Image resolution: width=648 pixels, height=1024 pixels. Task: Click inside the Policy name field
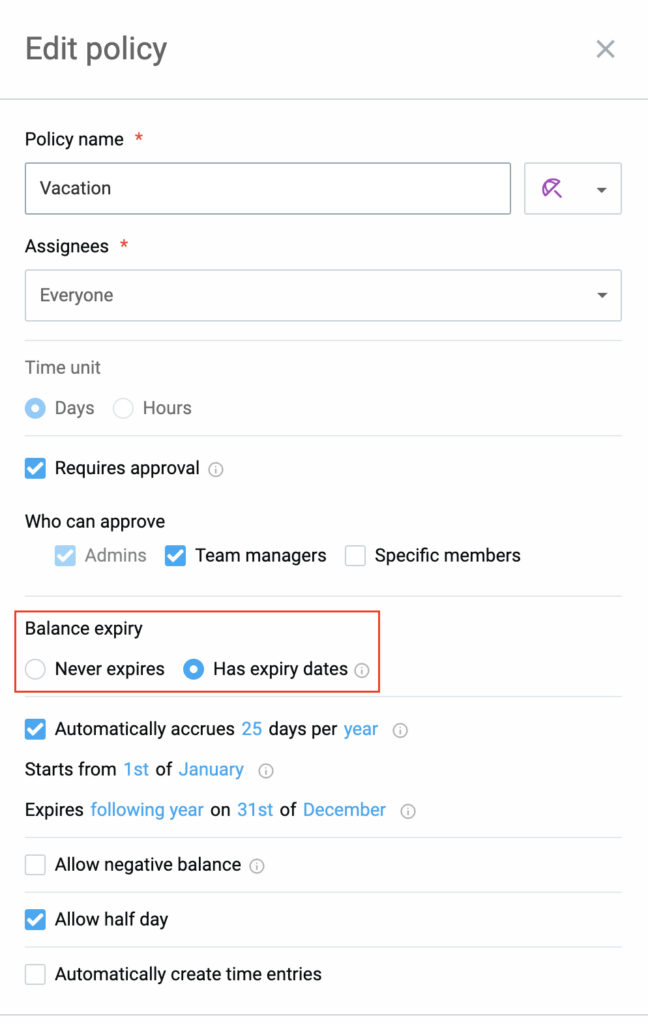[267, 188]
